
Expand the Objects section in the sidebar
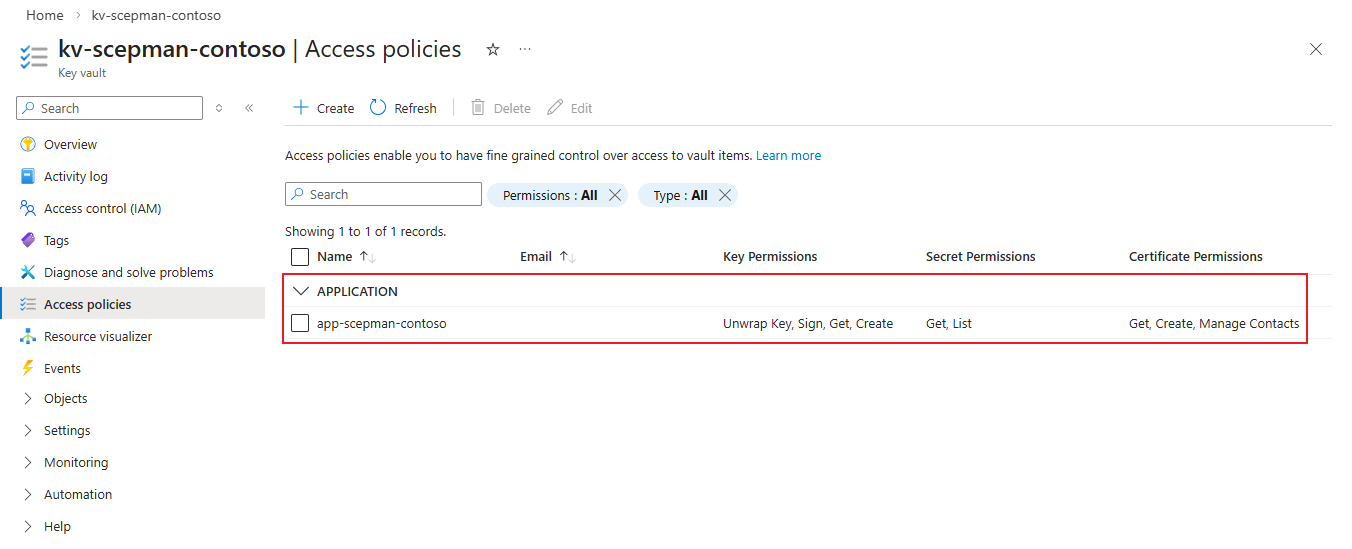coord(65,398)
